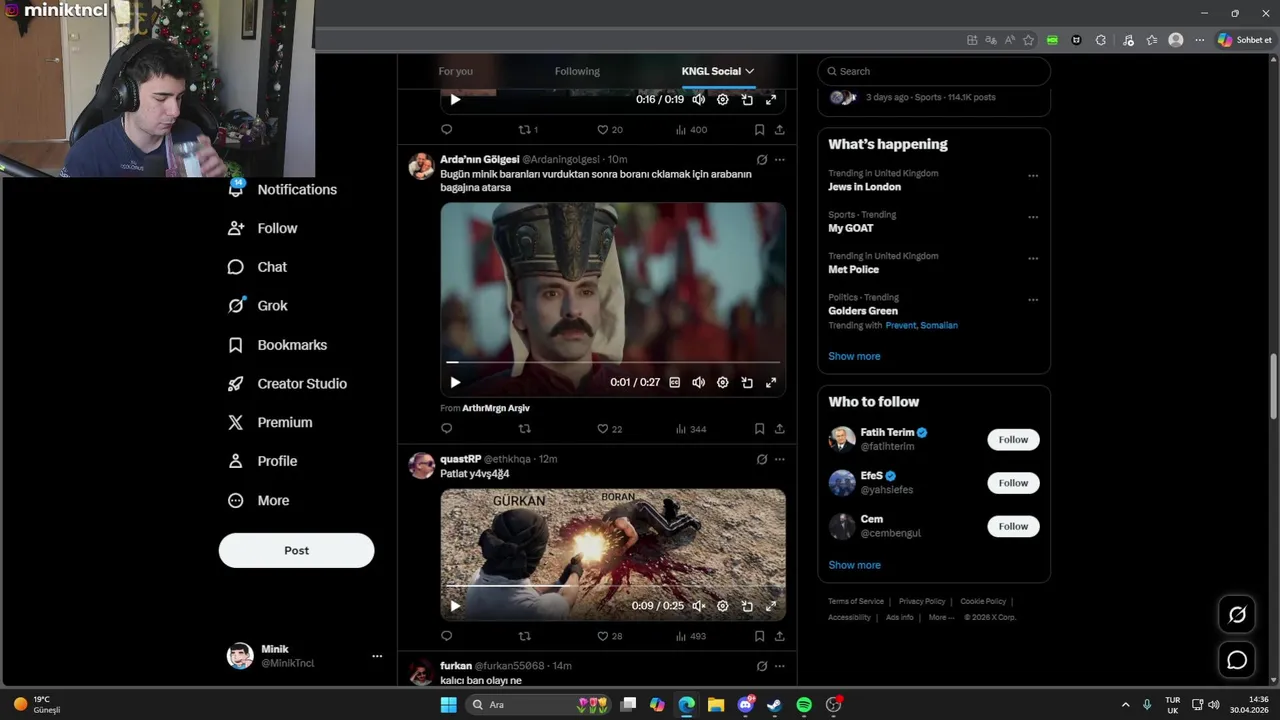The height and width of the screenshot is (720, 1280).
Task: Bookmark the Arda'nın Gölgesi post
Action: pyautogui.click(x=759, y=429)
